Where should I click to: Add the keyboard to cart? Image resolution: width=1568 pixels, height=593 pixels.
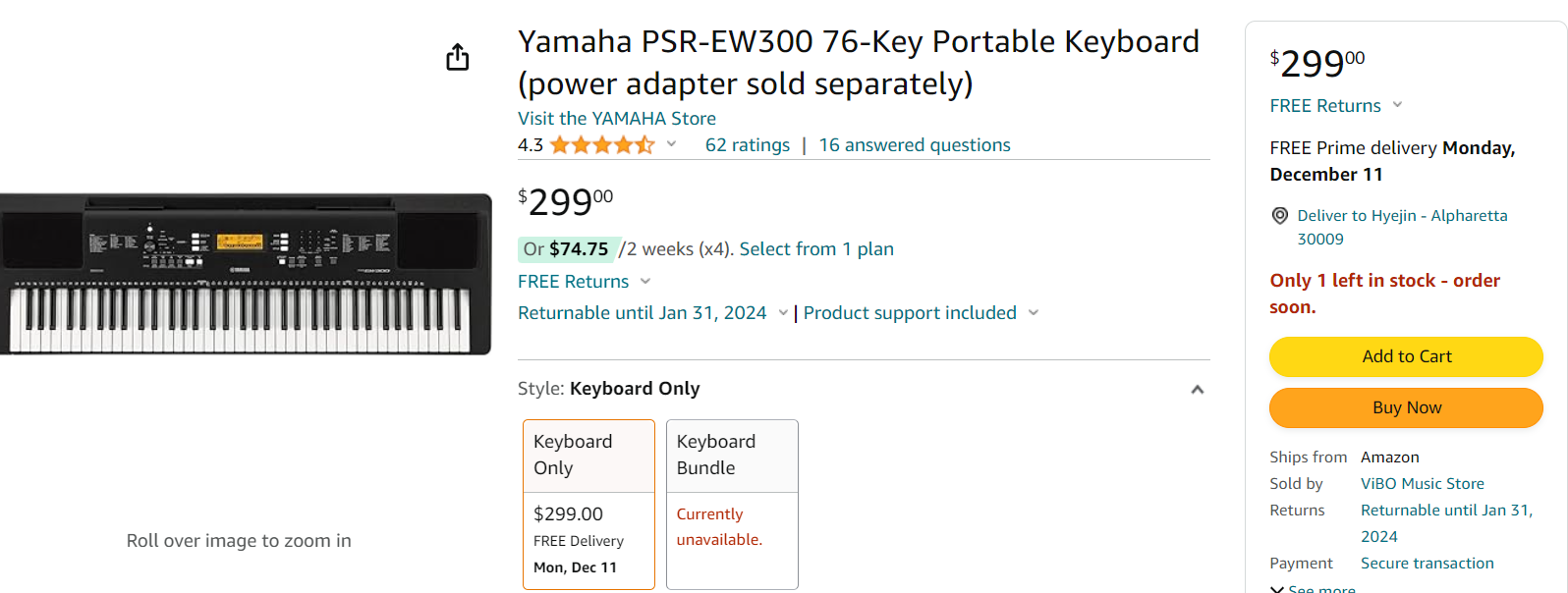pyautogui.click(x=1406, y=356)
